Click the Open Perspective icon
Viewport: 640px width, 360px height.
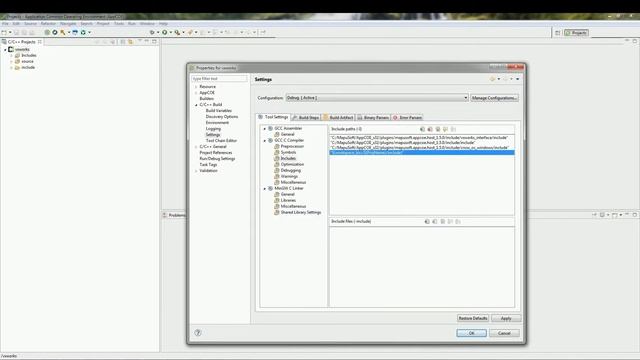pos(558,33)
